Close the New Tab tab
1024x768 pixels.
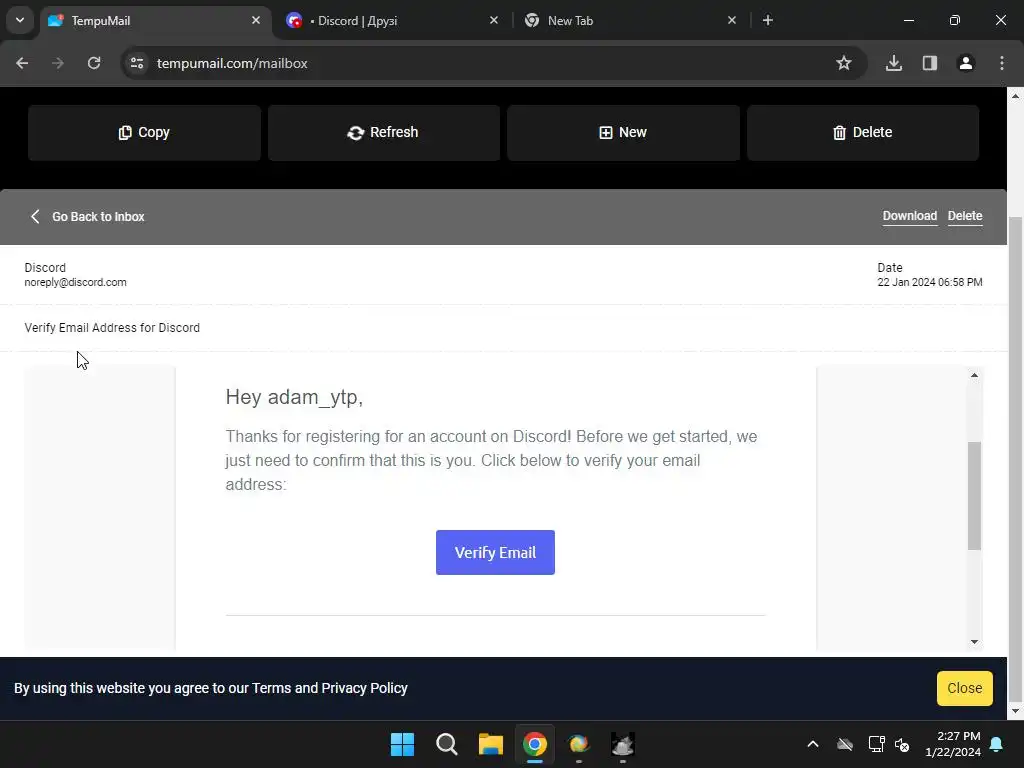pyautogui.click(x=731, y=20)
